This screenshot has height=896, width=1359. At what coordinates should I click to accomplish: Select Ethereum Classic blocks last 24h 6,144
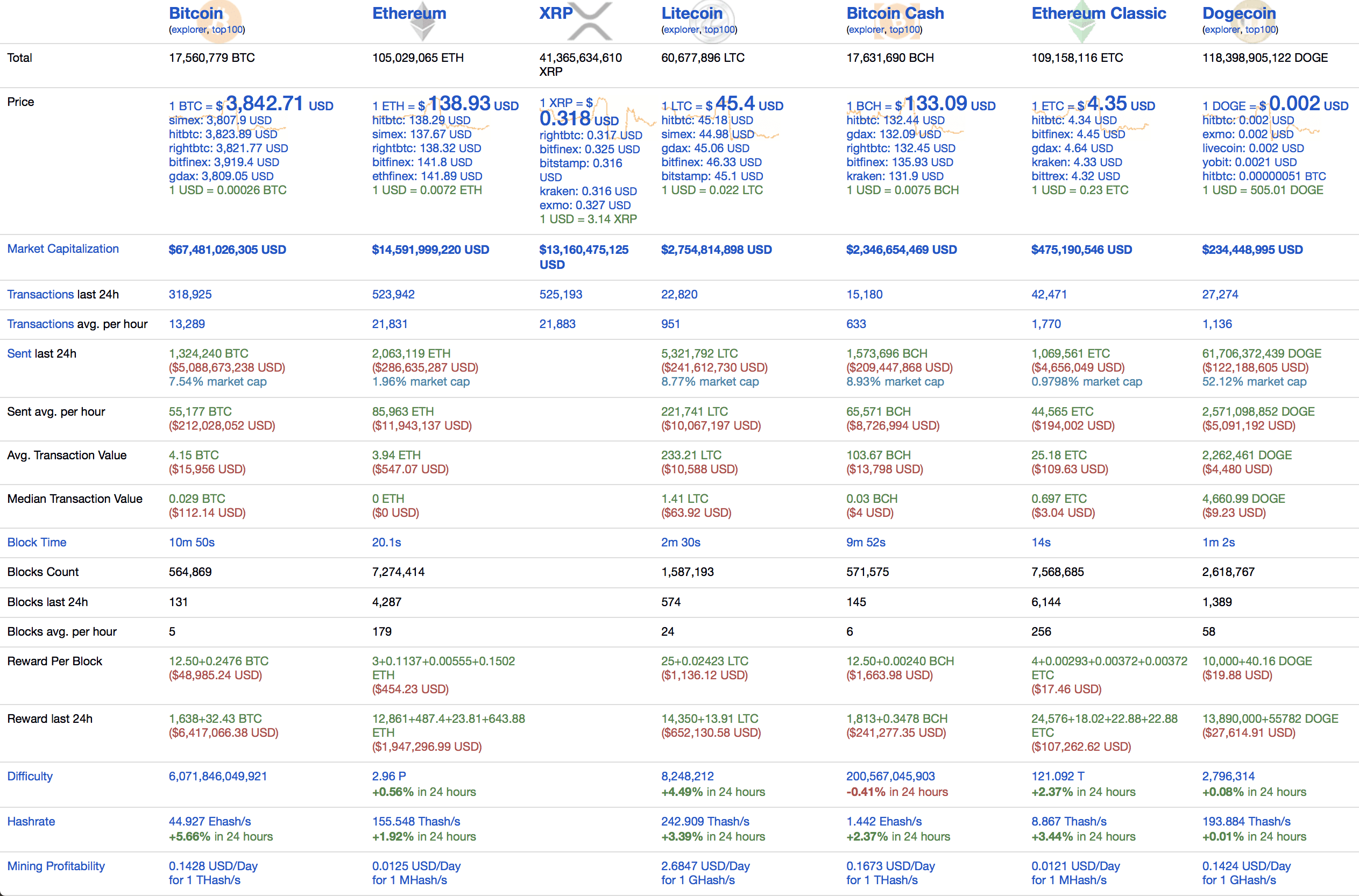(1046, 602)
